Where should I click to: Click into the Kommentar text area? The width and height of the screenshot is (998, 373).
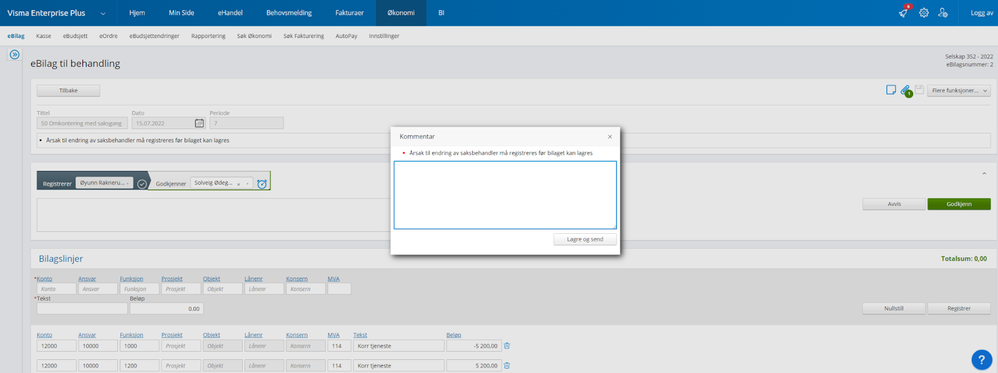coord(505,195)
